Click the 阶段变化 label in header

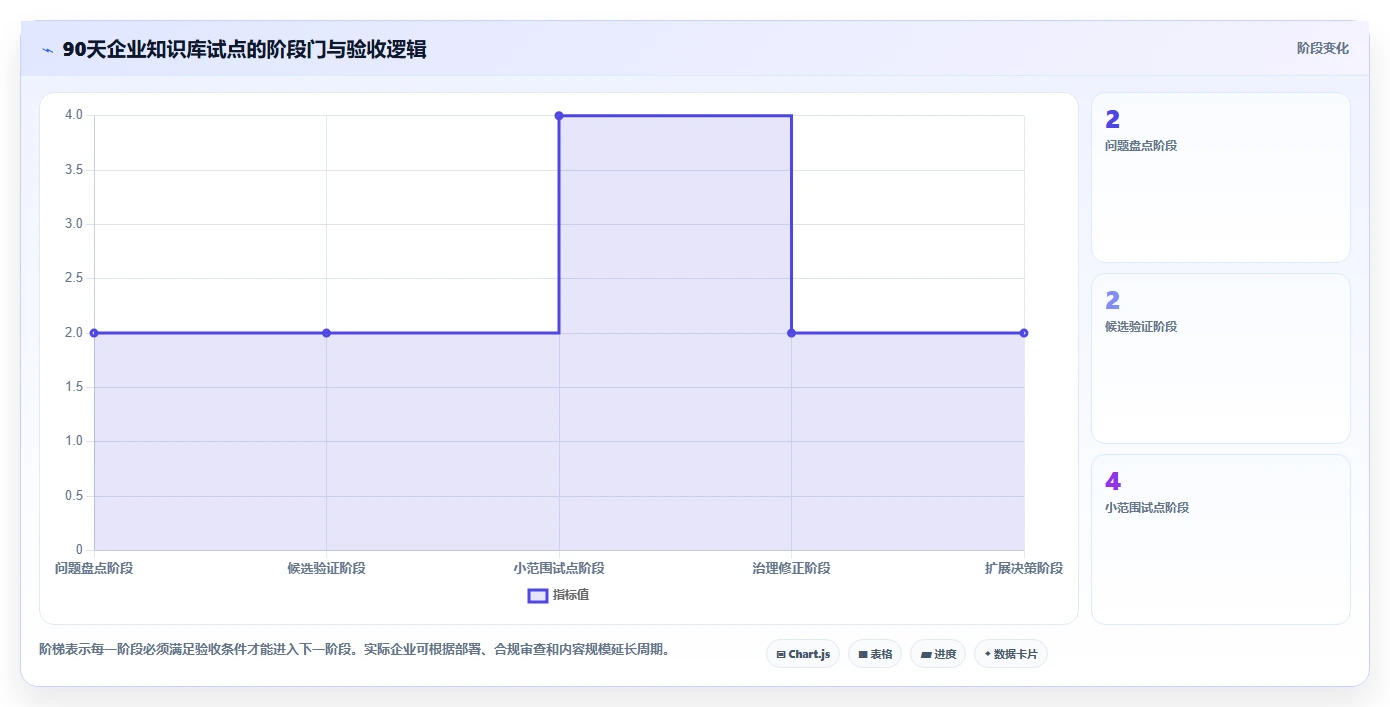[x=1323, y=48]
